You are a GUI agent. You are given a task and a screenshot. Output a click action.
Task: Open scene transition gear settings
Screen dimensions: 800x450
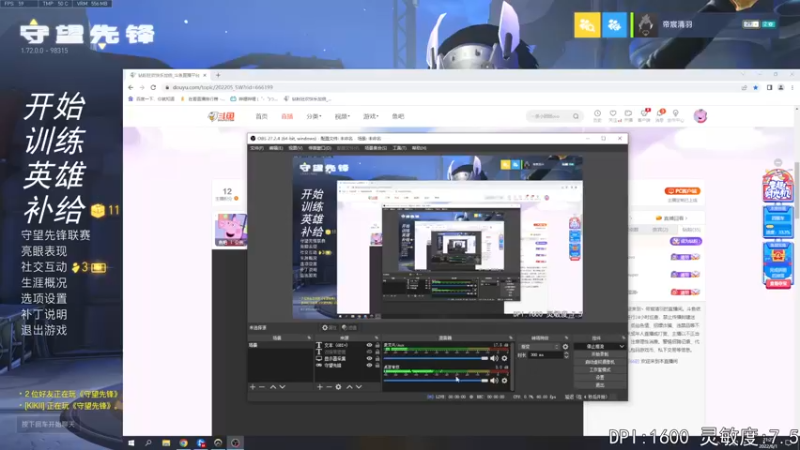(x=565, y=347)
